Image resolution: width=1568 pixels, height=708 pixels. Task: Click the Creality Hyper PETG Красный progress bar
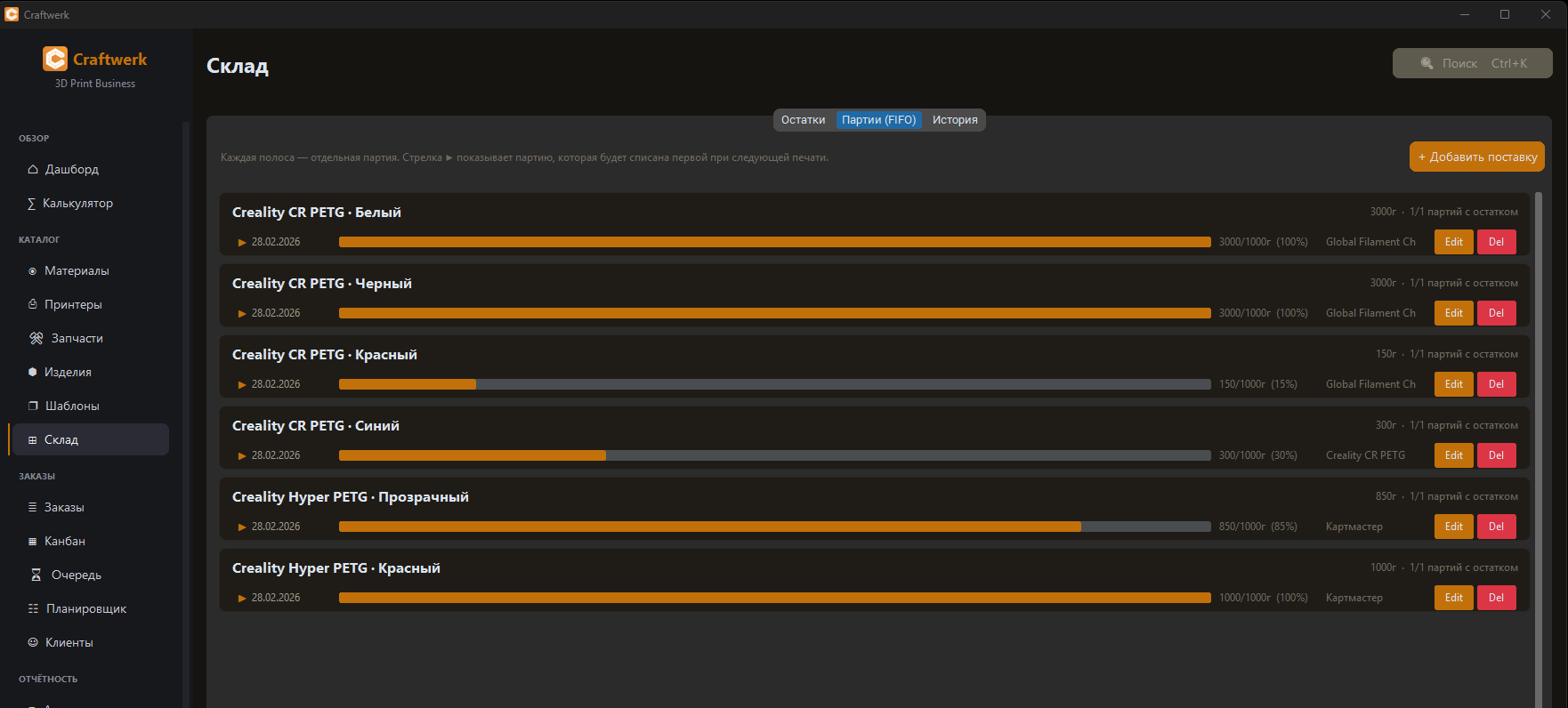[x=774, y=598]
